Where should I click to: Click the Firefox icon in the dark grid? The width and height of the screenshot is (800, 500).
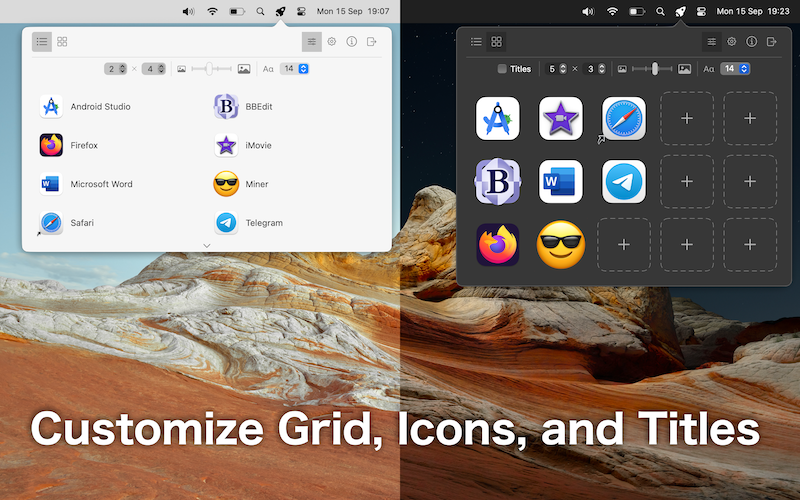[497, 245]
